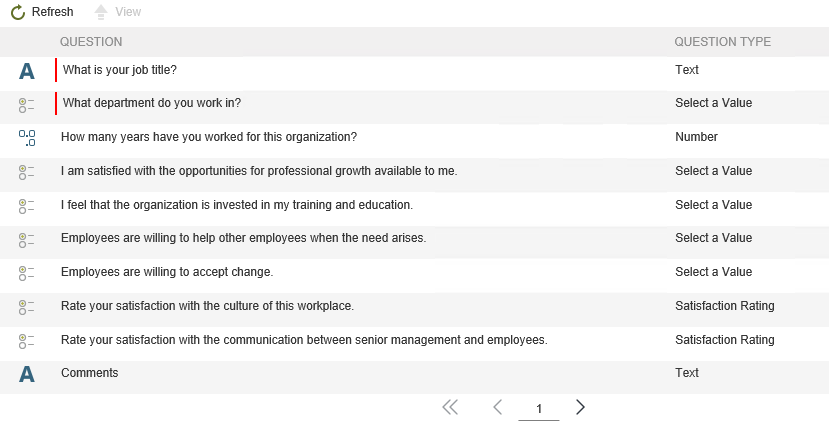The width and height of the screenshot is (829, 424).
Task: Click select-value icon beside department question
Action: coord(27,104)
